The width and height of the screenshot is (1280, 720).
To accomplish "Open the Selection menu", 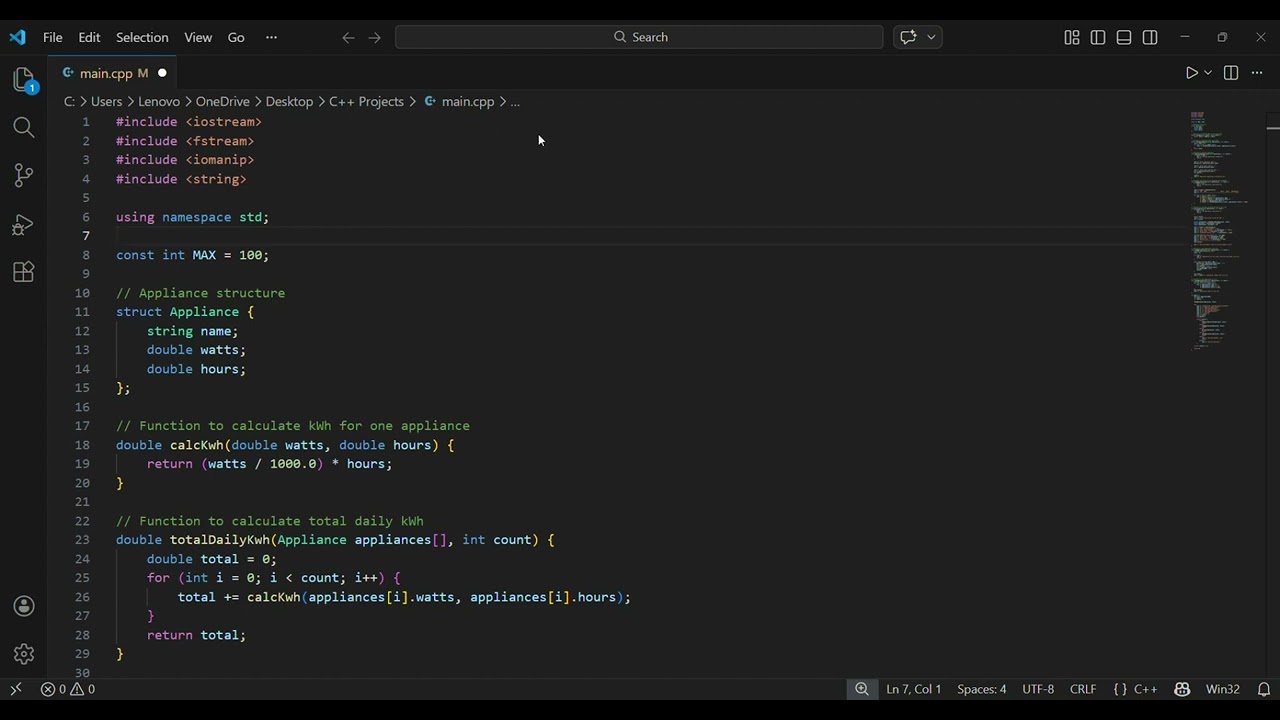I will pos(142,37).
